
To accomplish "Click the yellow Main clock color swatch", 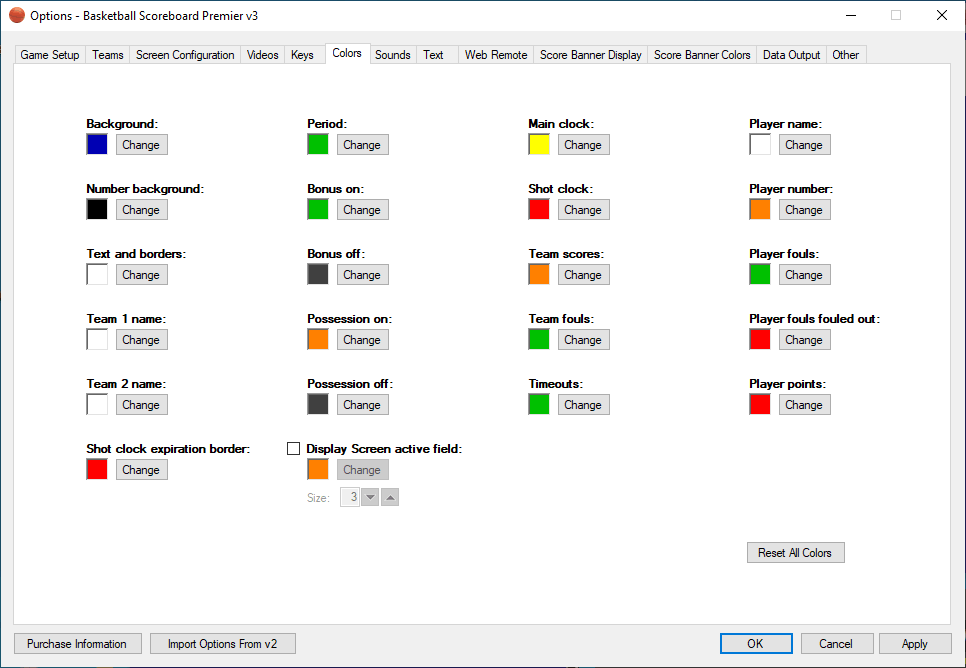I will click(x=539, y=145).
